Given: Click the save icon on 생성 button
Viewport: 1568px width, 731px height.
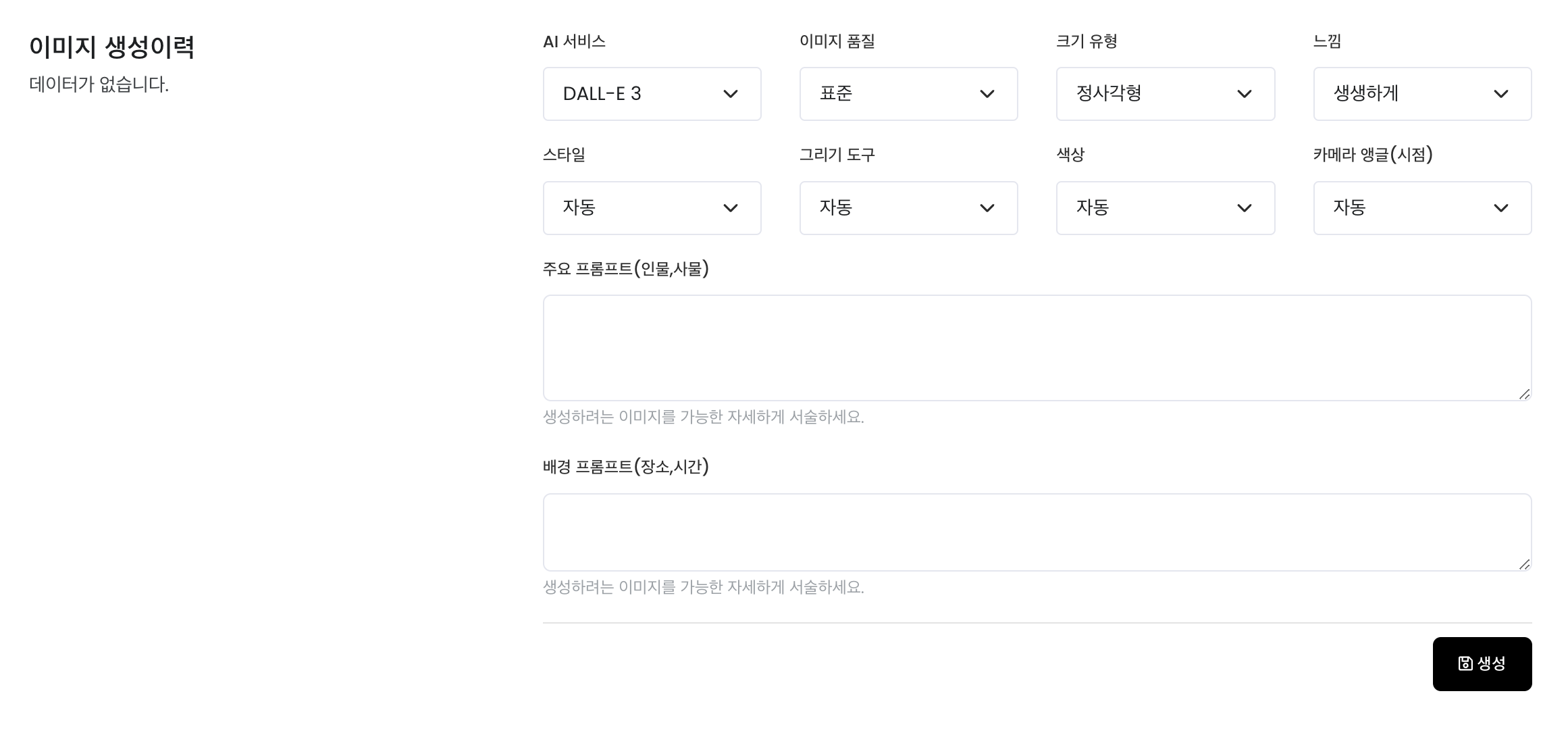Looking at the screenshot, I should [x=1465, y=663].
